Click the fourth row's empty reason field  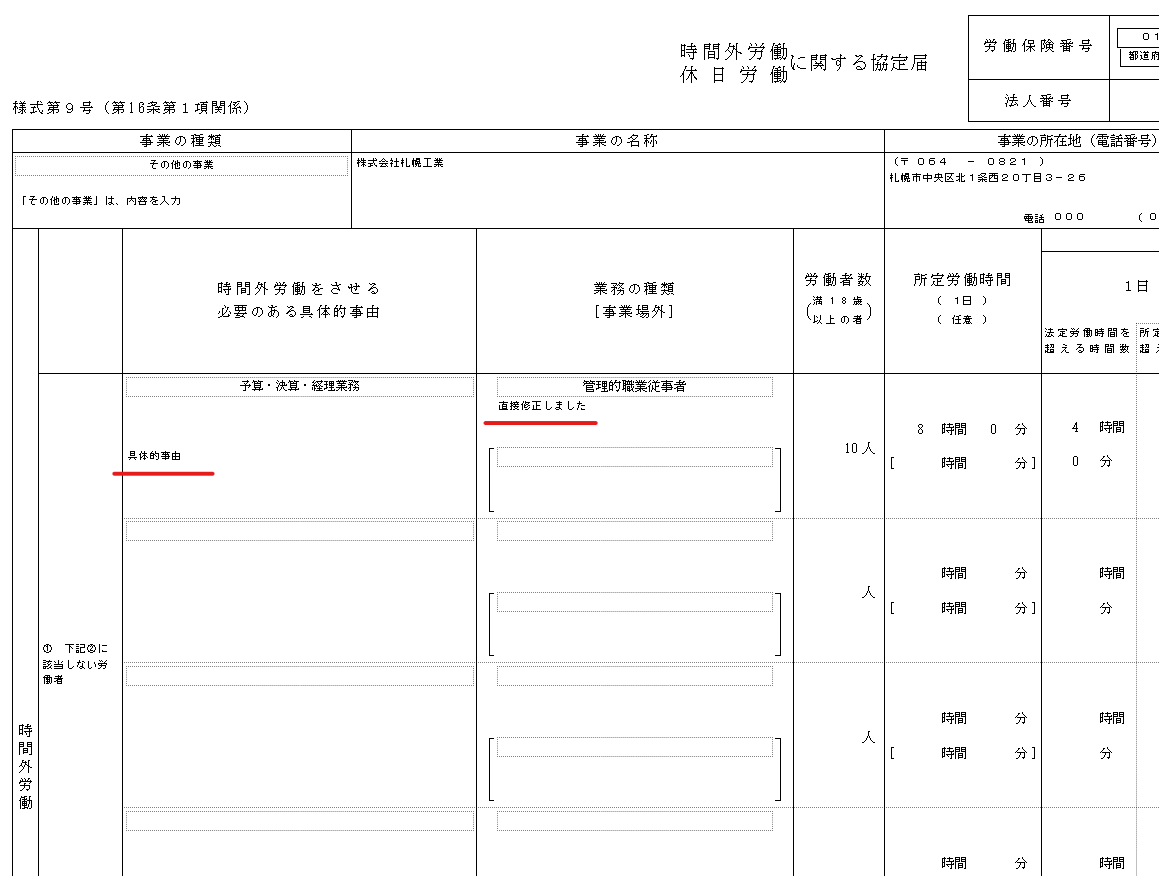pyautogui.click(x=299, y=821)
